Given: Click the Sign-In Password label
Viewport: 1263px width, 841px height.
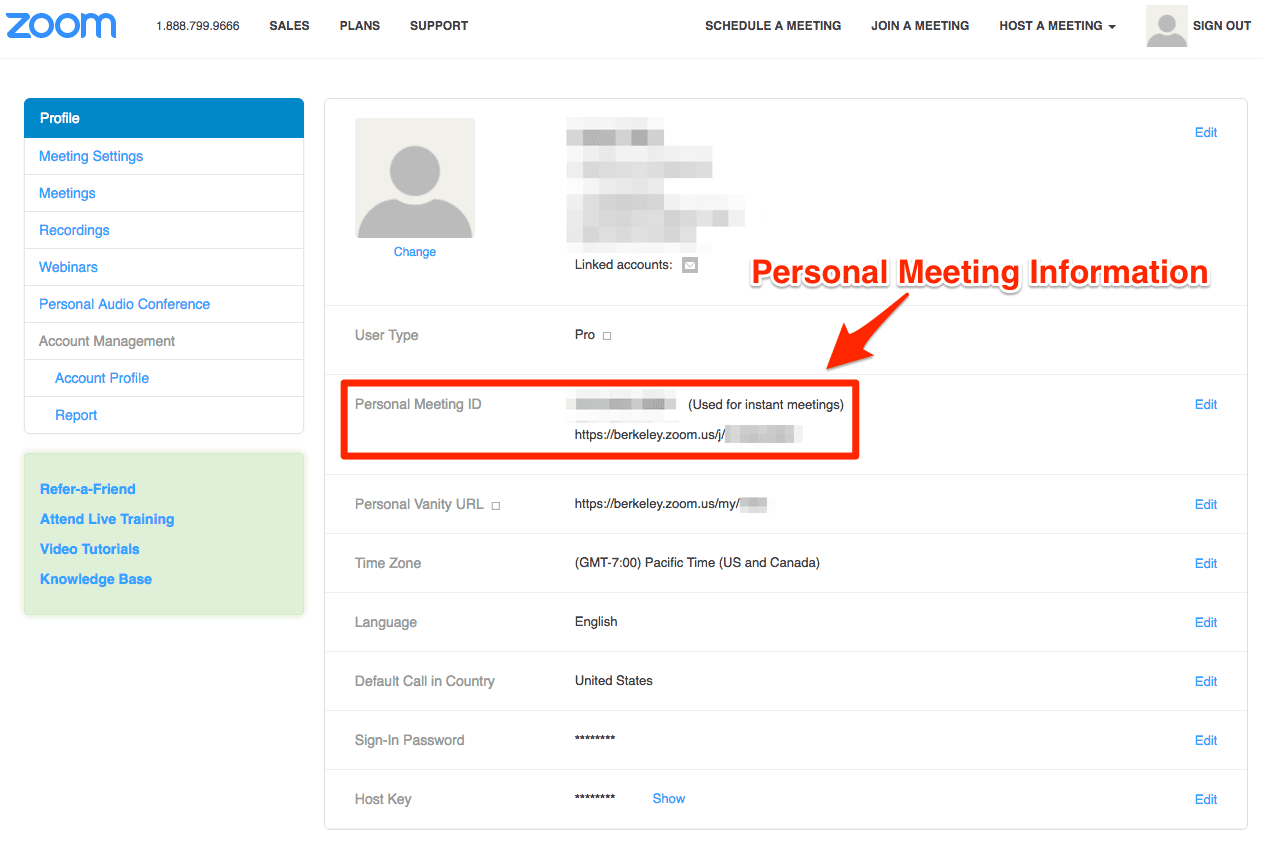Looking at the screenshot, I should (410, 740).
